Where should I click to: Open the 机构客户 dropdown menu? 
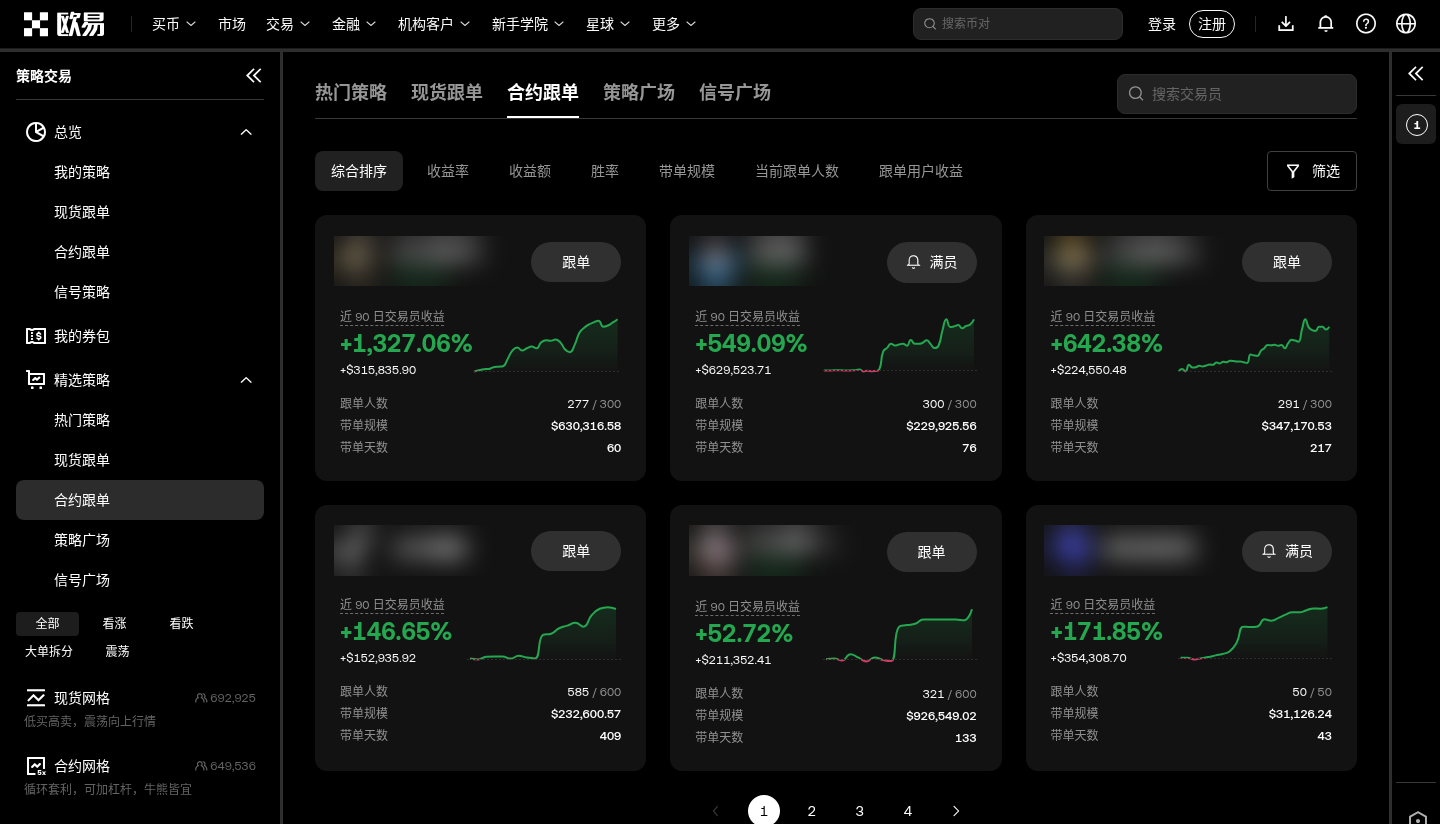coord(434,24)
